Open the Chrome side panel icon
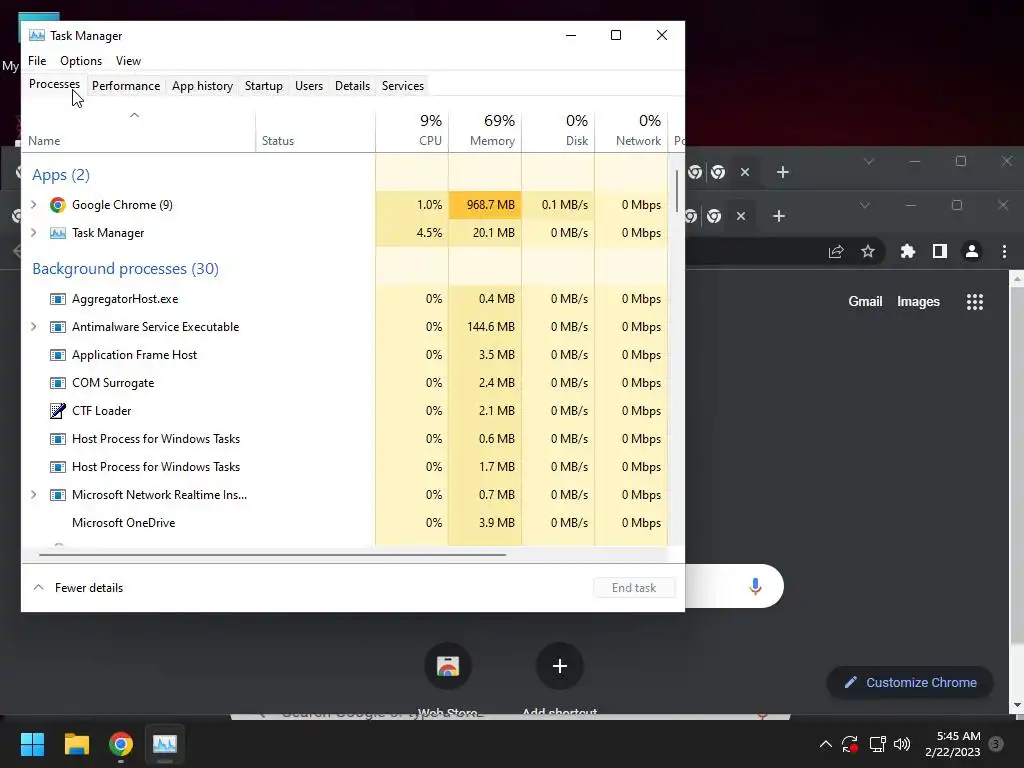 click(940, 251)
